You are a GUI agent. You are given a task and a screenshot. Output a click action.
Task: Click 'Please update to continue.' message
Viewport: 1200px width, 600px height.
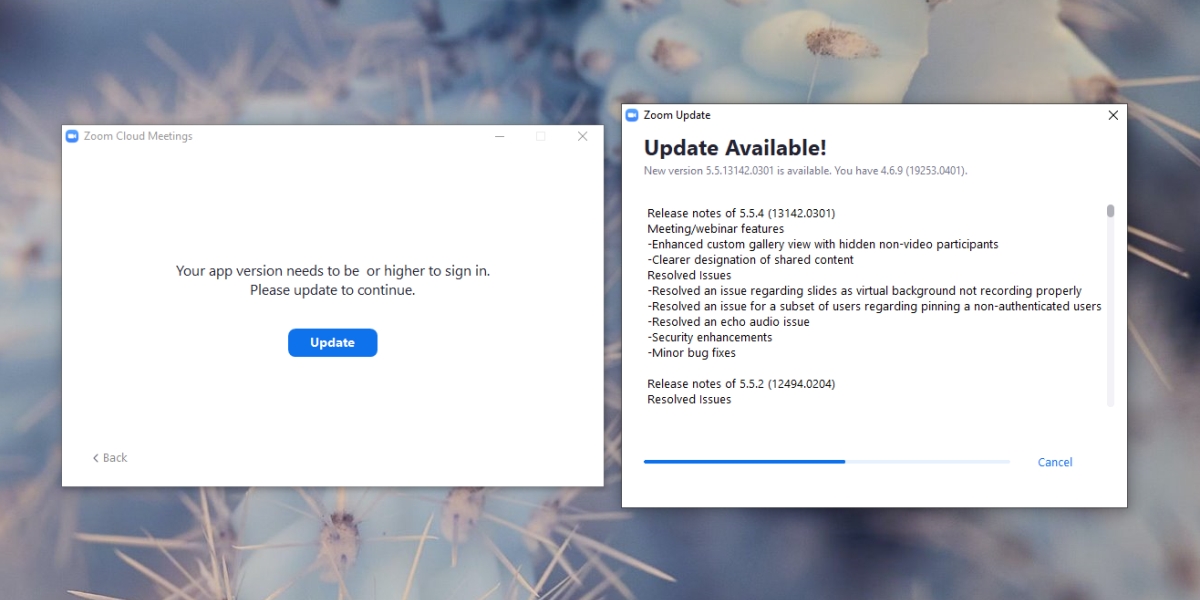pyautogui.click(x=332, y=290)
